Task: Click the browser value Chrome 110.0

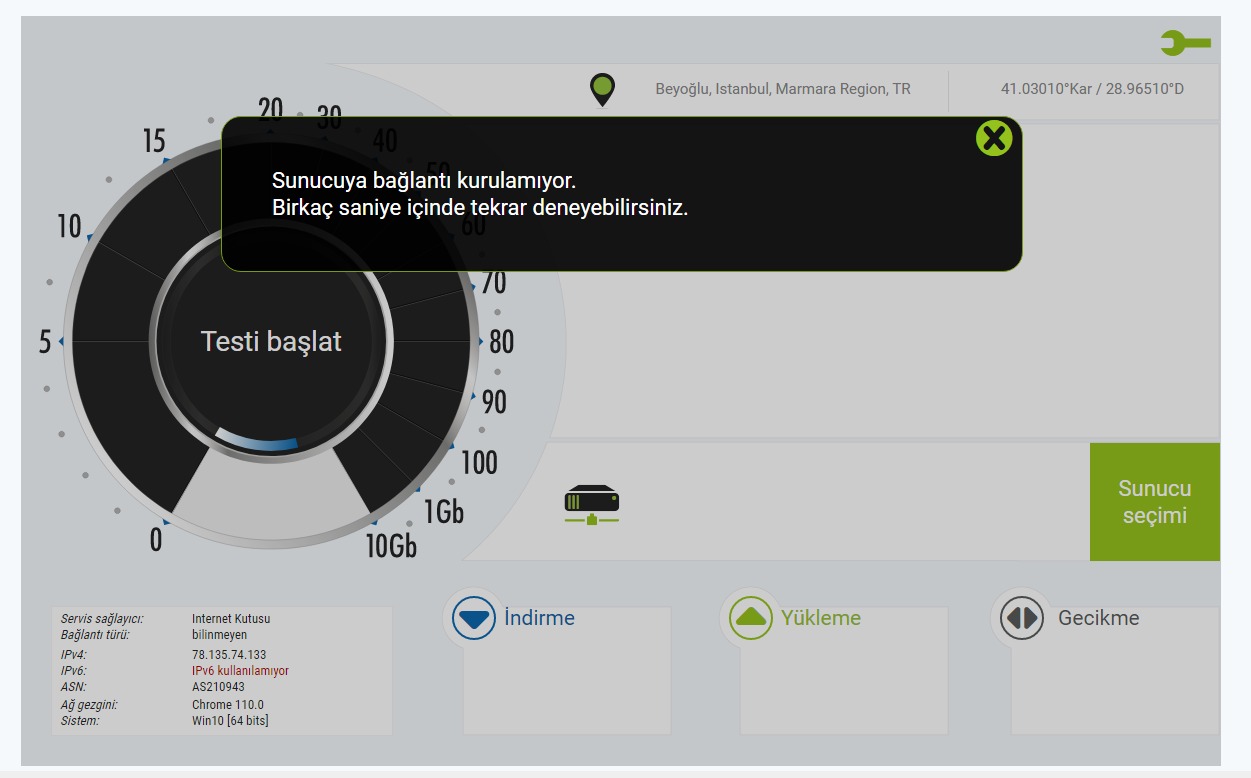Action: pos(228,705)
